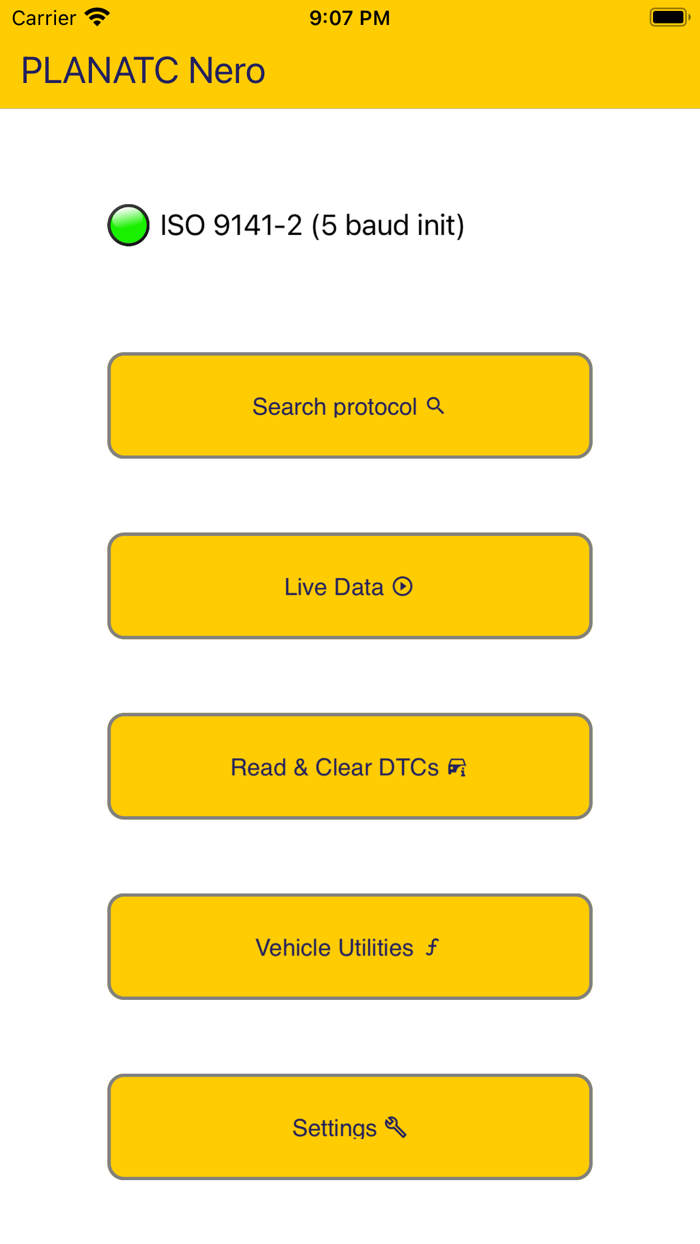Tap the 9:07 PM clock display
Viewport: 700px width, 1244px height.
tap(349, 16)
